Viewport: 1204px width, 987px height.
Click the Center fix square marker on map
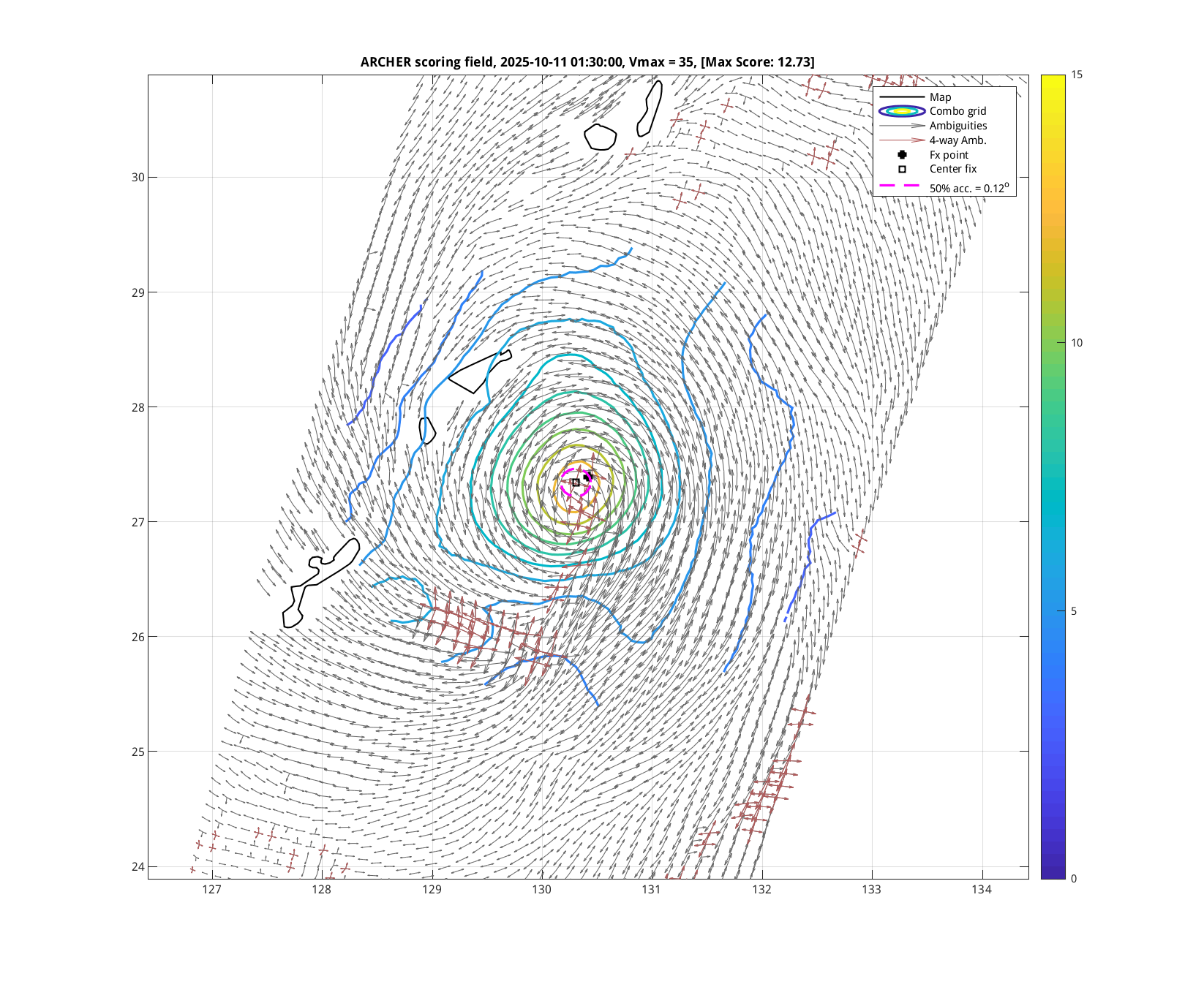(x=576, y=483)
